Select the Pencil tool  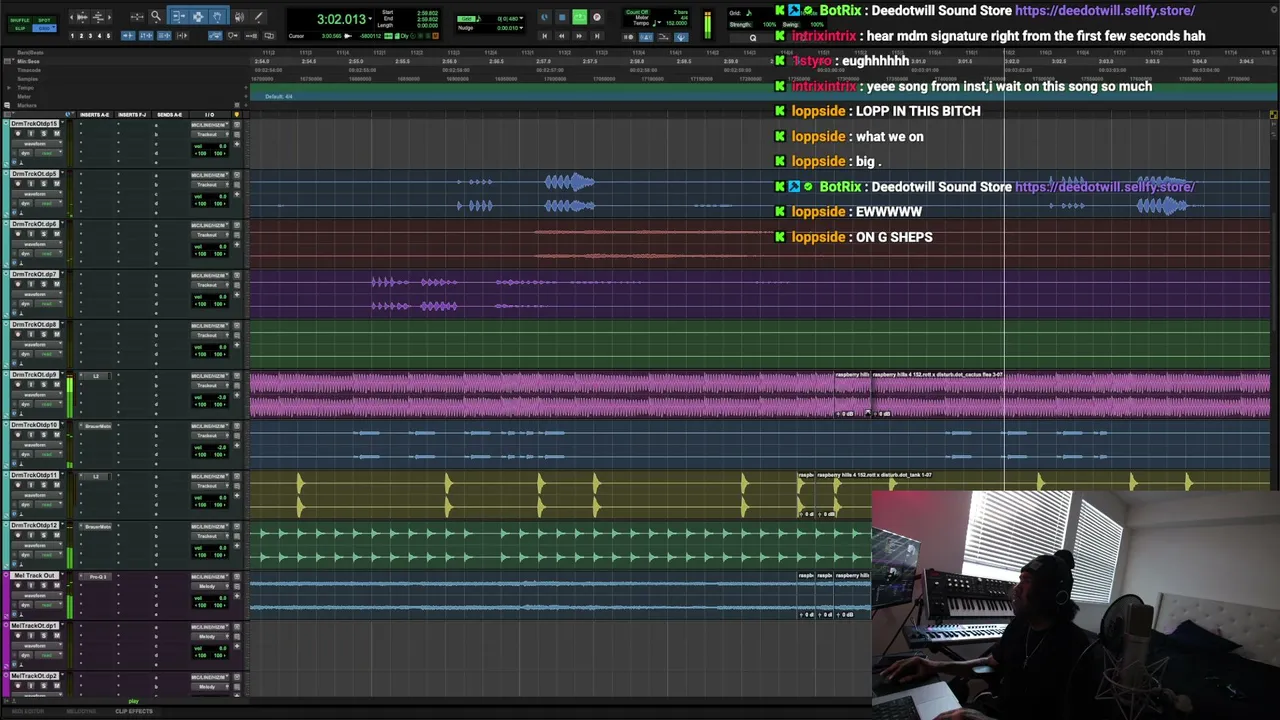coord(258,17)
